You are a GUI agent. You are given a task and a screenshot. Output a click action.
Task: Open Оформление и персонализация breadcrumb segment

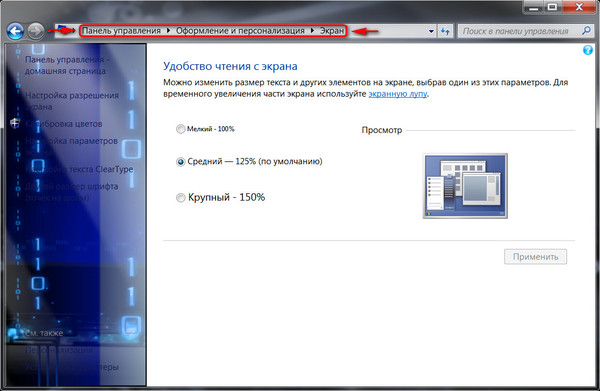tap(240, 31)
